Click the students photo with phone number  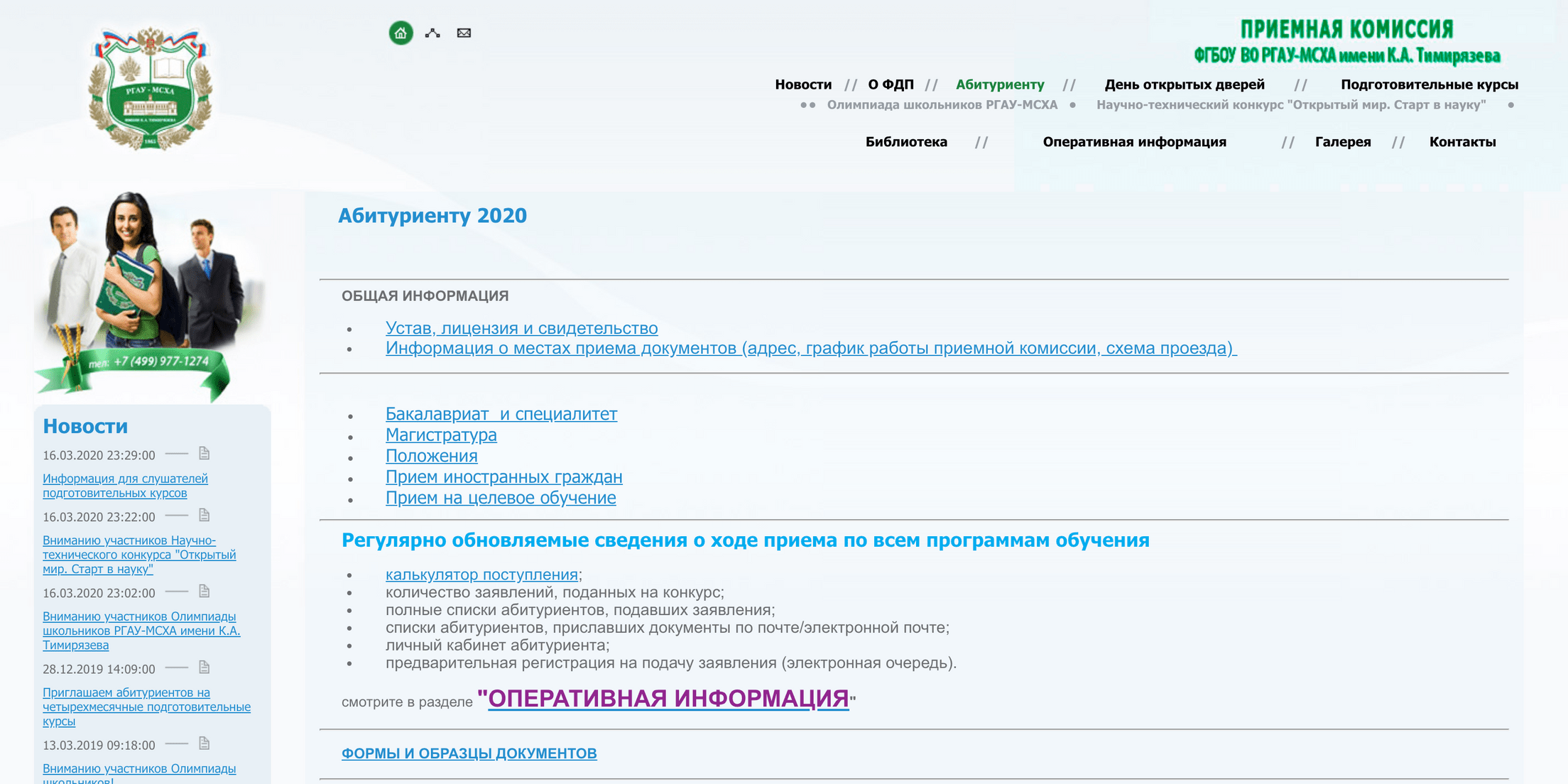[150, 296]
